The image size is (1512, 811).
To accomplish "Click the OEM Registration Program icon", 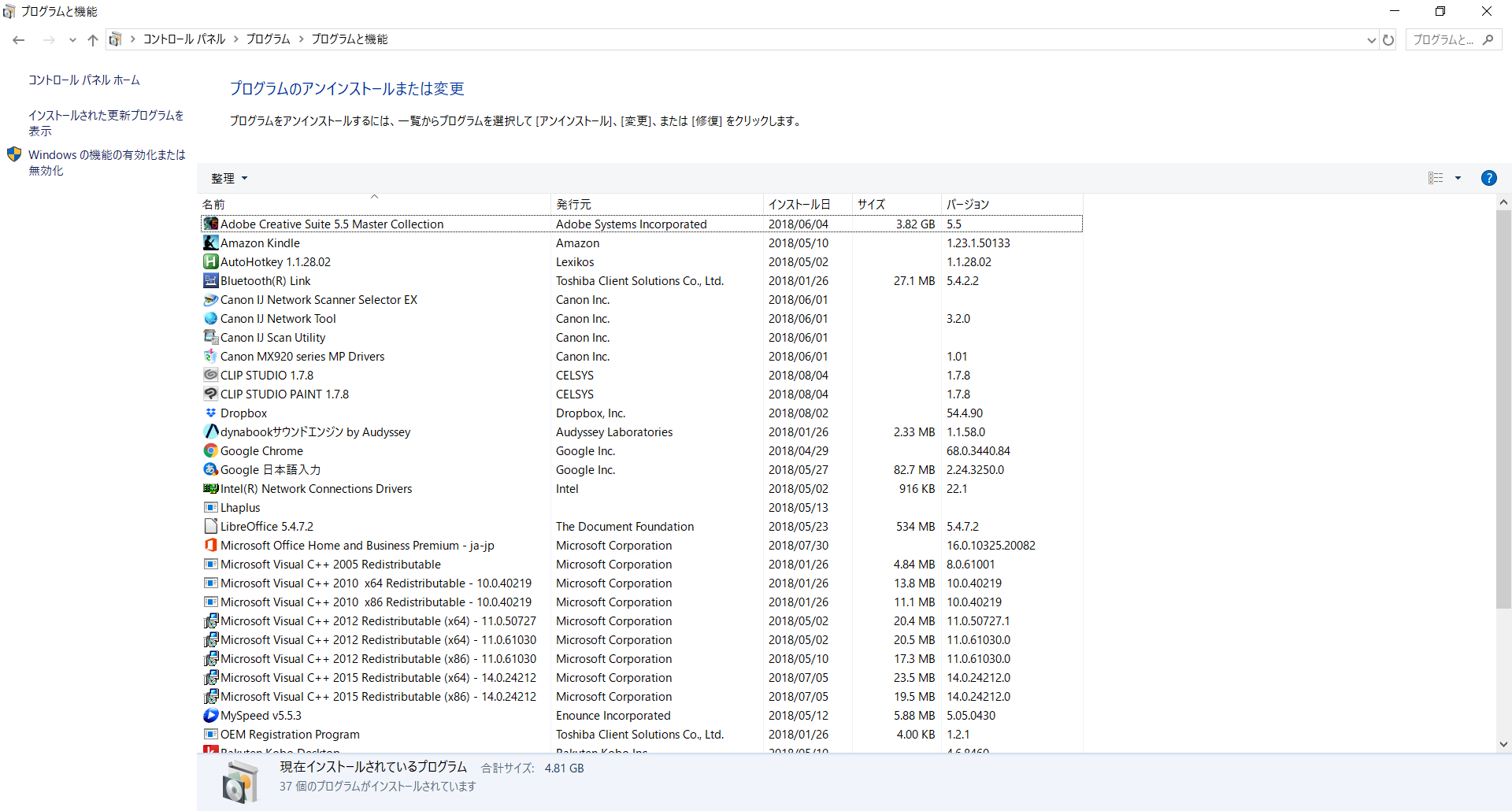I will tap(210, 735).
